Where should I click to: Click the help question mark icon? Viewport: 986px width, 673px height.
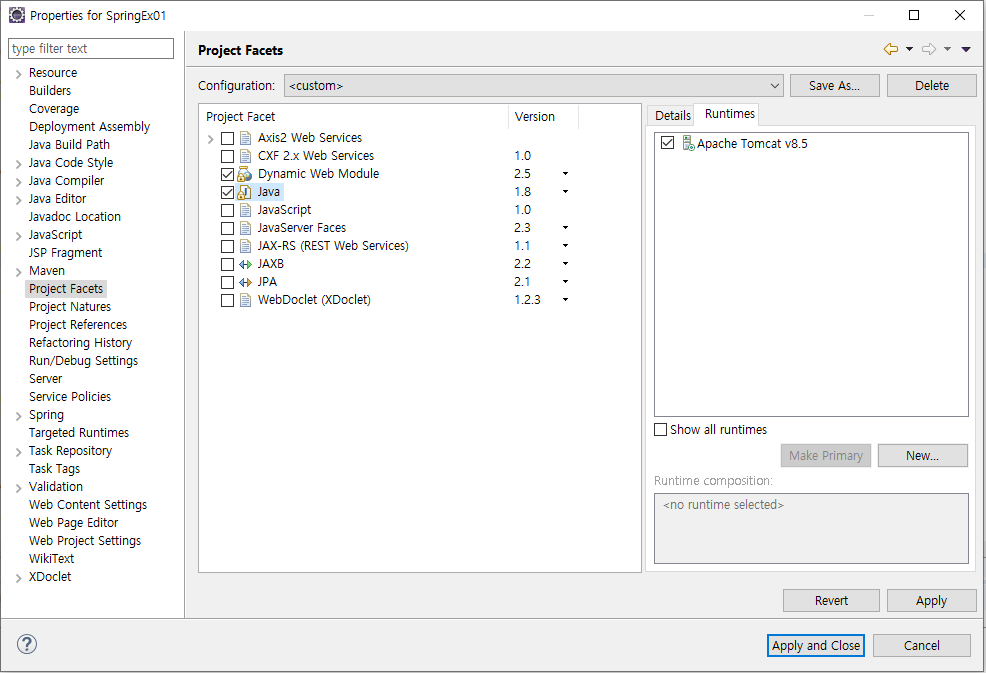[x=27, y=644]
